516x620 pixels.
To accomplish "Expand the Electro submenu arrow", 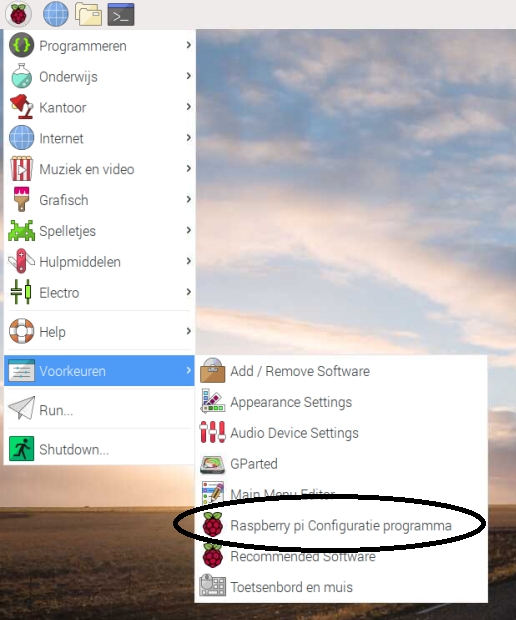I will (189, 292).
